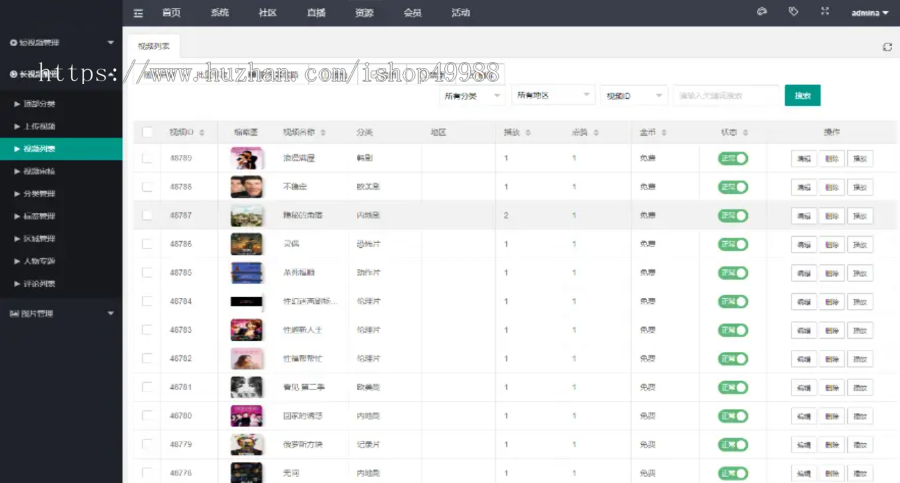The image size is (900, 483).
Task: Open thumbnail of video 48781
Action: [x=247, y=387]
